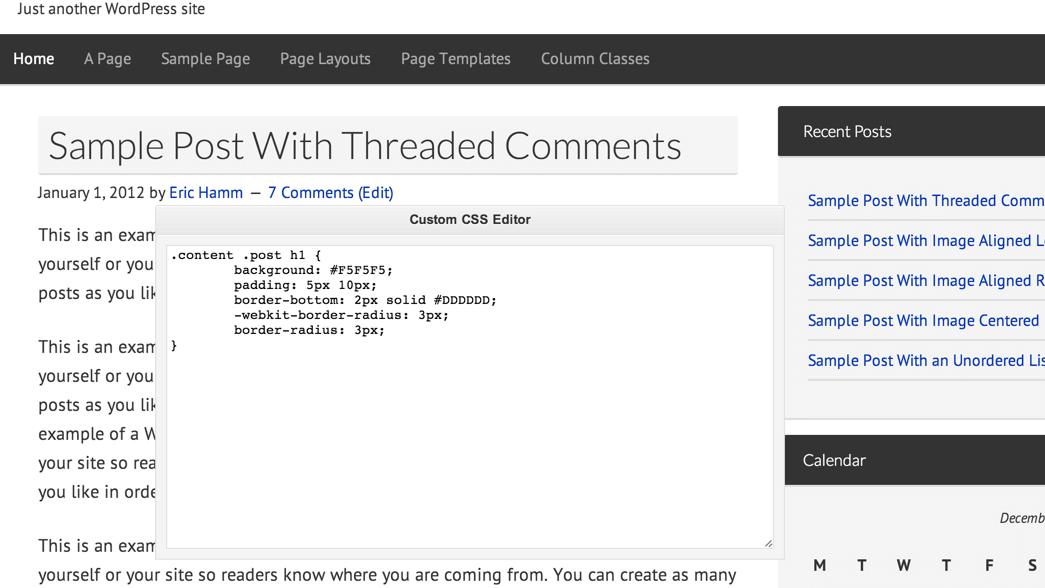Click the 'January 1, 2012' post date
The height and width of the screenshot is (588, 1045).
[91, 193]
